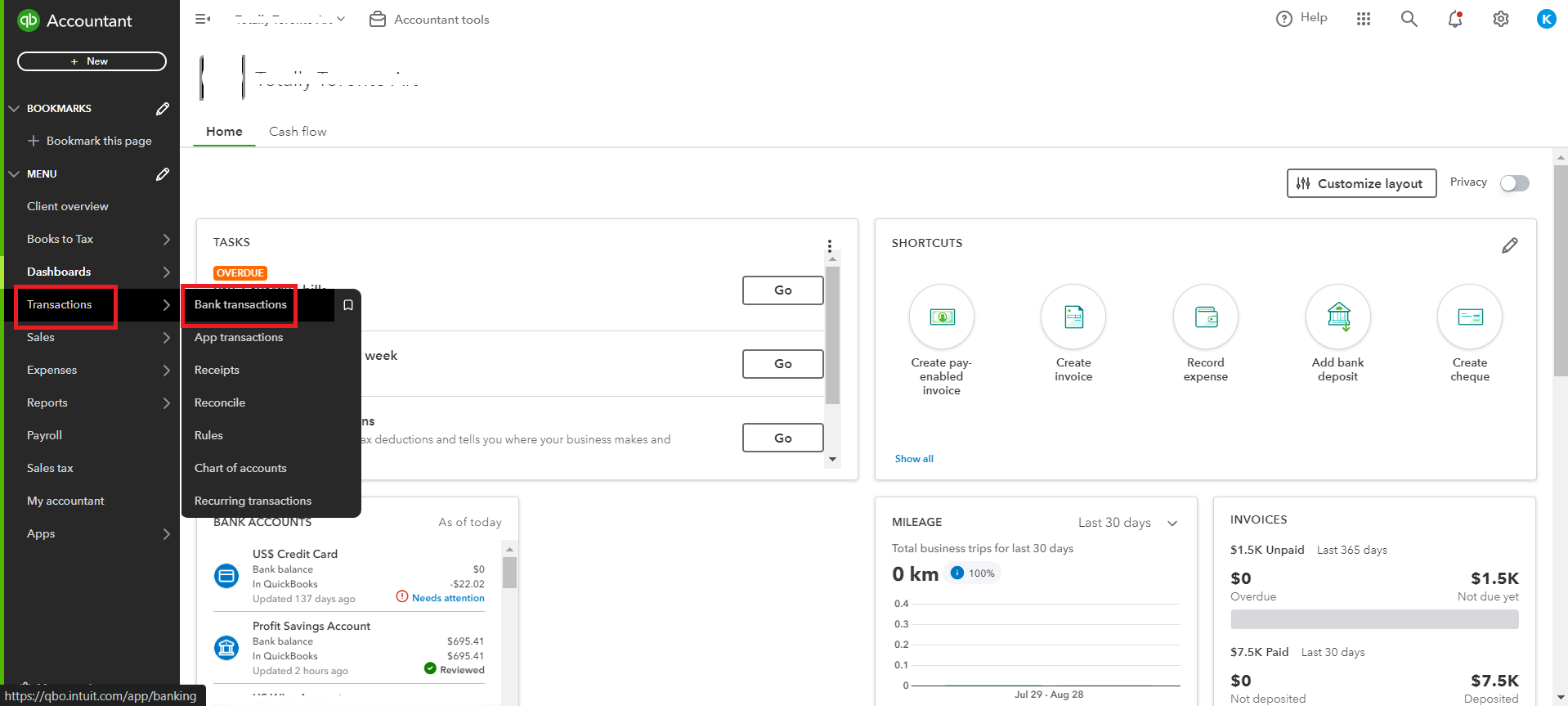Open the settings gear icon
Screen dimensions: 1568x706
[1501, 19]
